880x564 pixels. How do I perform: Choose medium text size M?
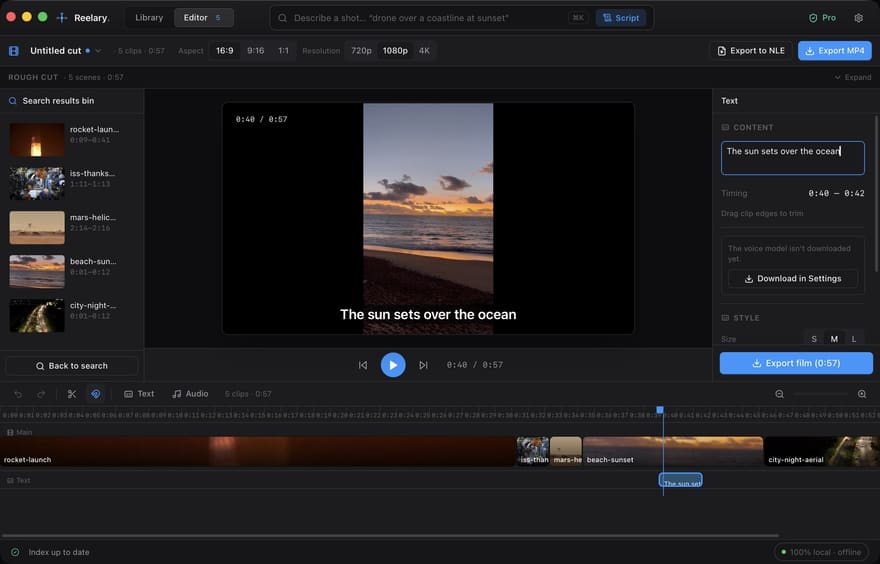tap(834, 339)
